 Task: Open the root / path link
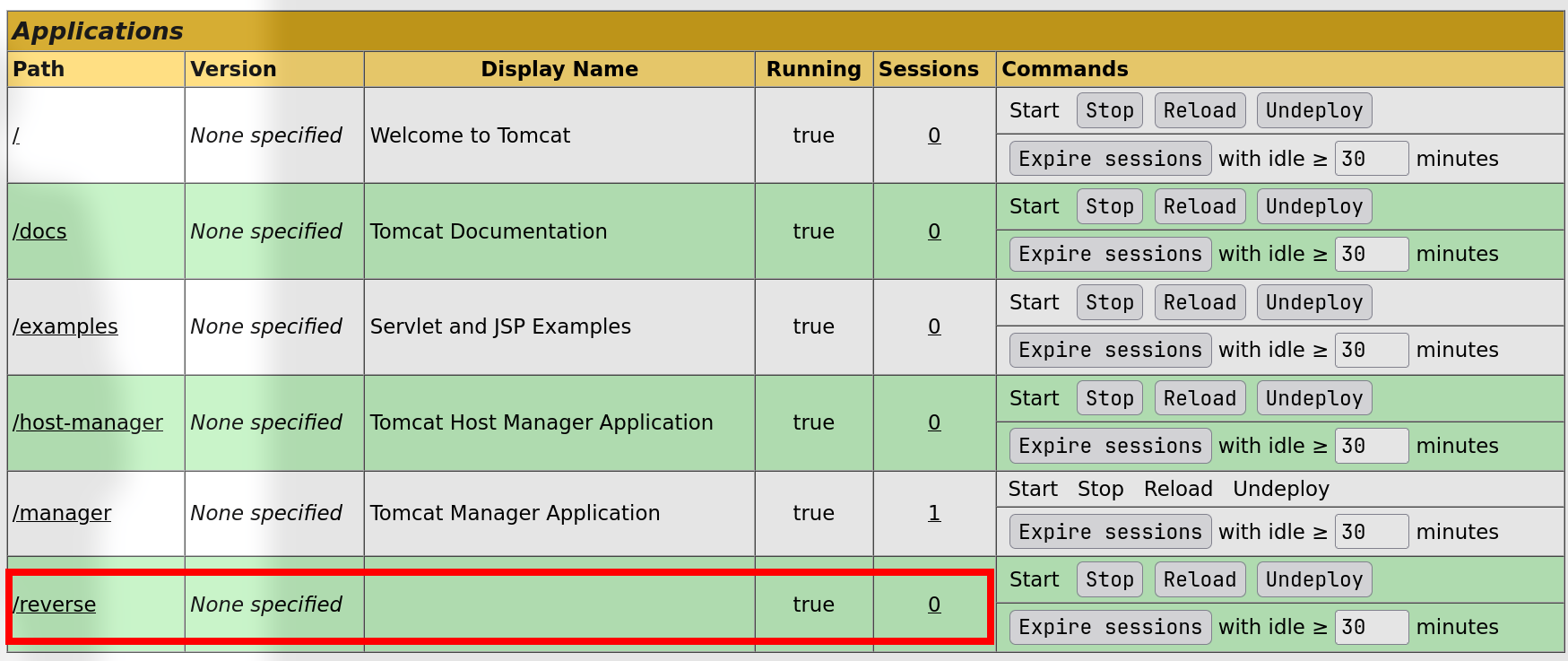pyautogui.click(x=16, y=135)
